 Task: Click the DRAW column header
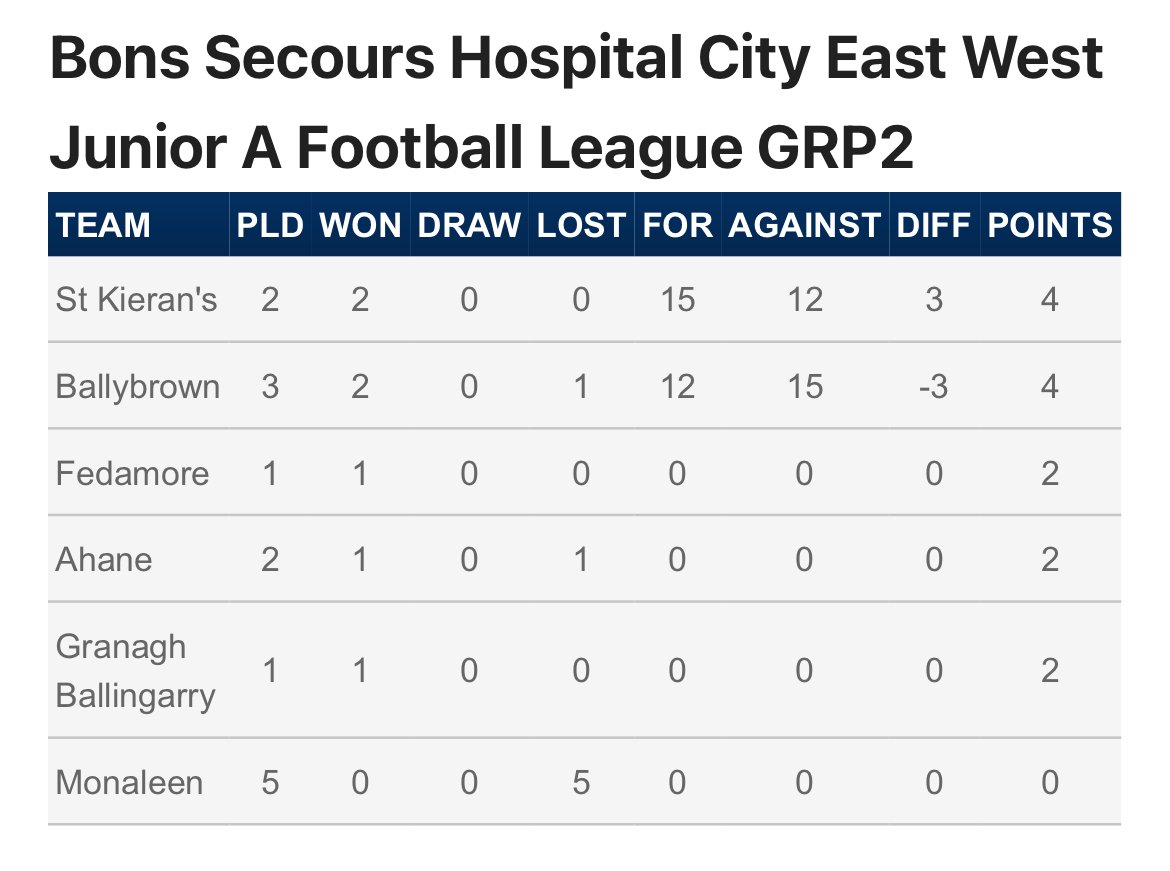[469, 225]
